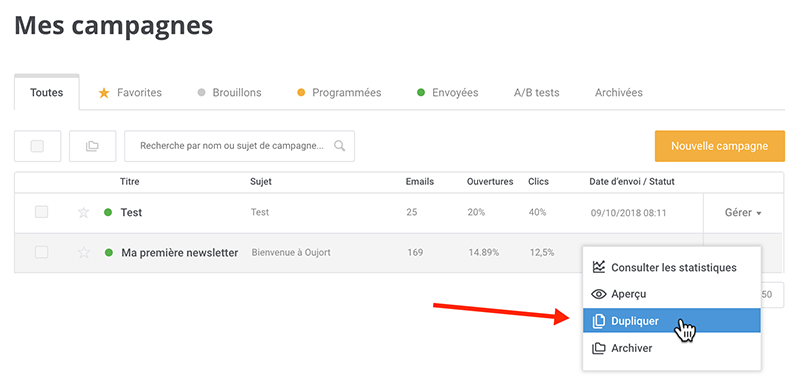
Task: Star the Test campaign as favorite
Action: [83, 213]
